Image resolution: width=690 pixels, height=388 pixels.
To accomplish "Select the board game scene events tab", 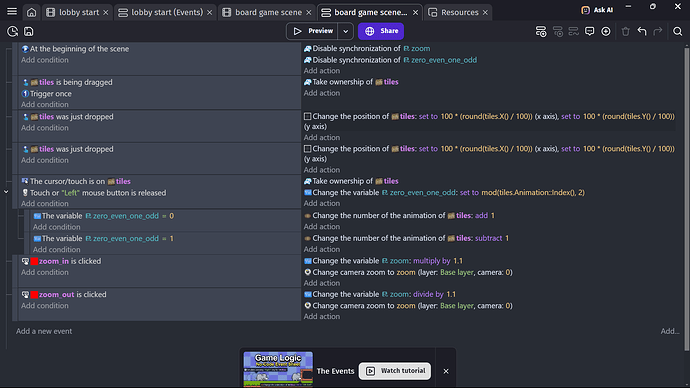I will pos(365,12).
